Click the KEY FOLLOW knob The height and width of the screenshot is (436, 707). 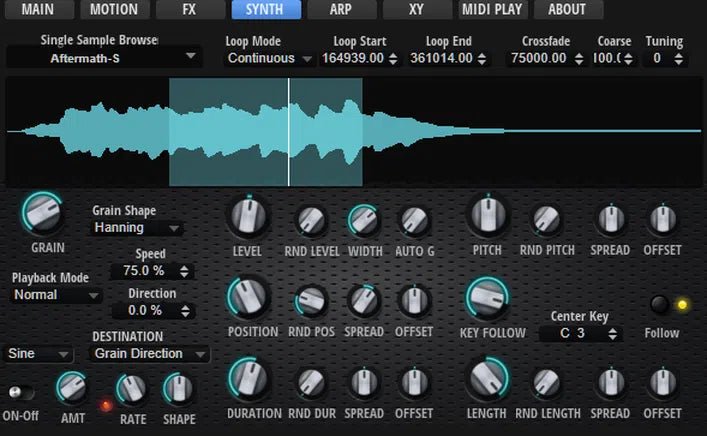pyautogui.click(x=487, y=299)
